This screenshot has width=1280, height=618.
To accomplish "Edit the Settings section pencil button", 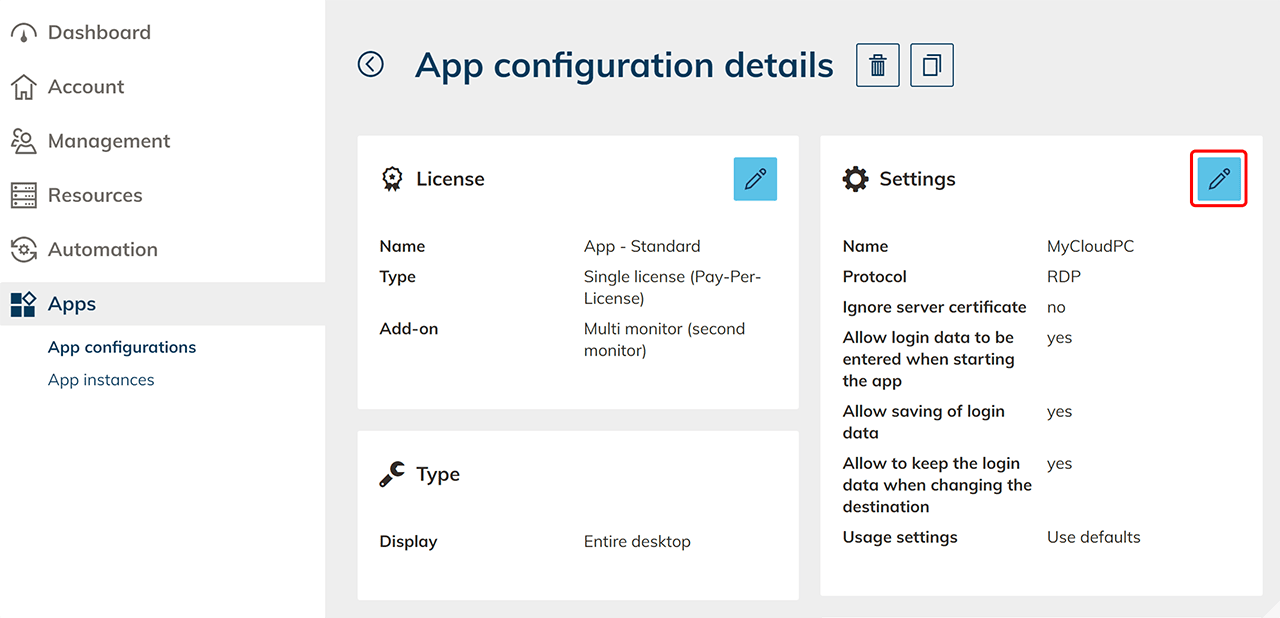I will coord(1219,180).
